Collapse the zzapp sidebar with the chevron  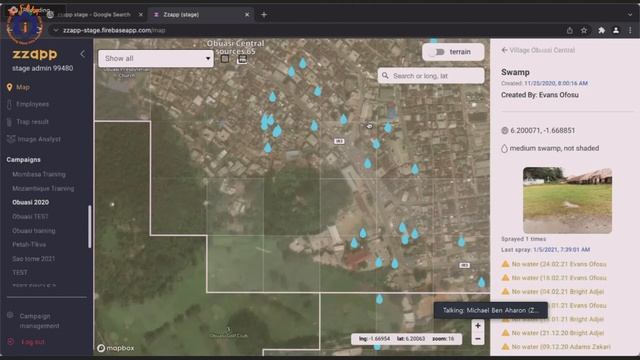83,54
